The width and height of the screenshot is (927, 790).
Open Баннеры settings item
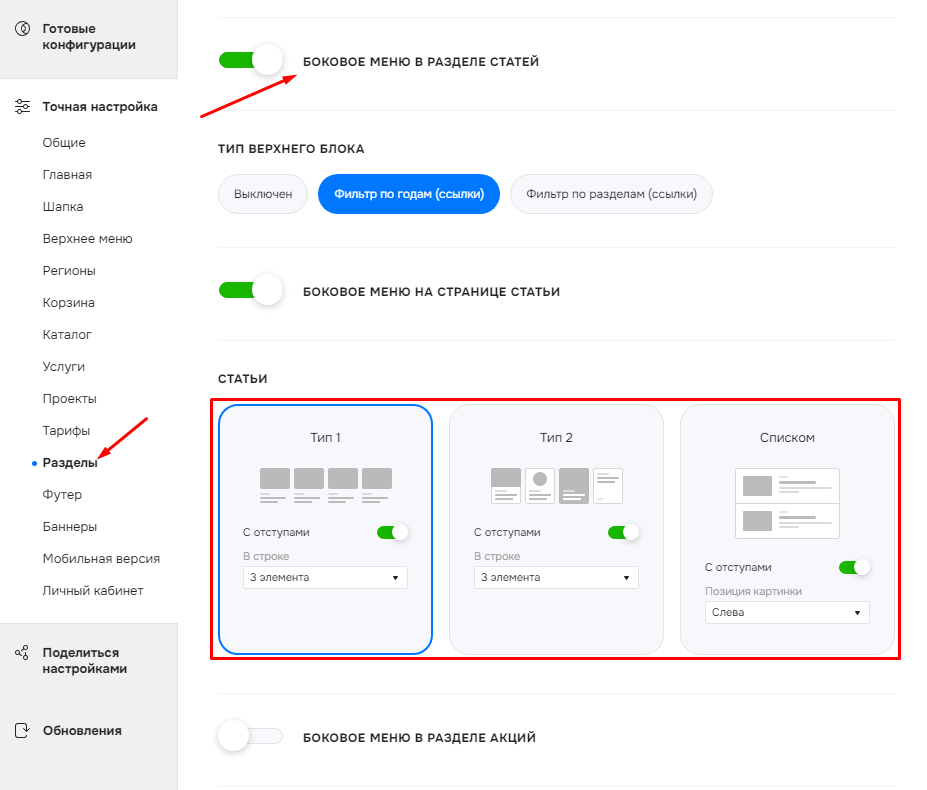point(70,526)
